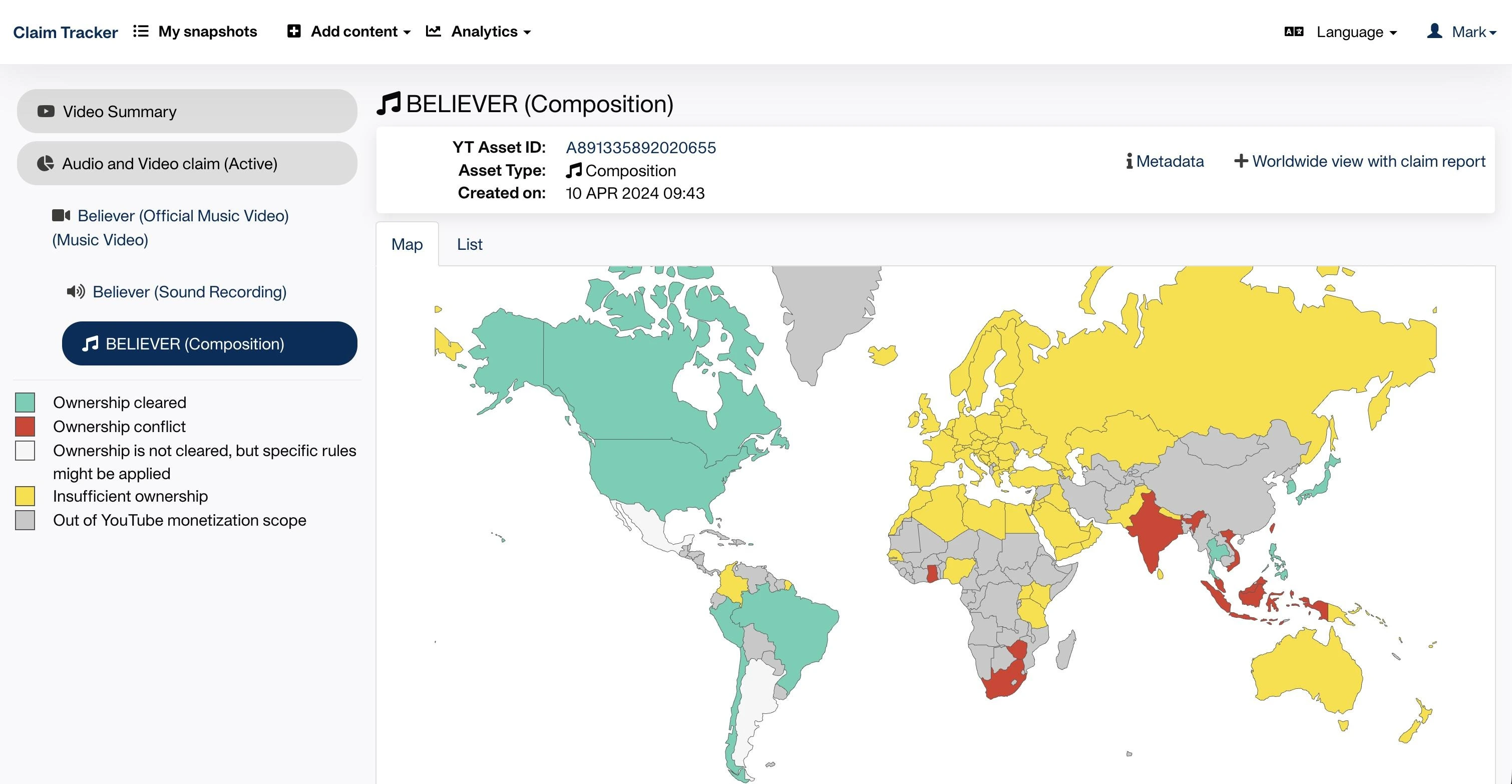Click the Language translate icon
This screenshot has height=784, width=1512.
[1294, 32]
